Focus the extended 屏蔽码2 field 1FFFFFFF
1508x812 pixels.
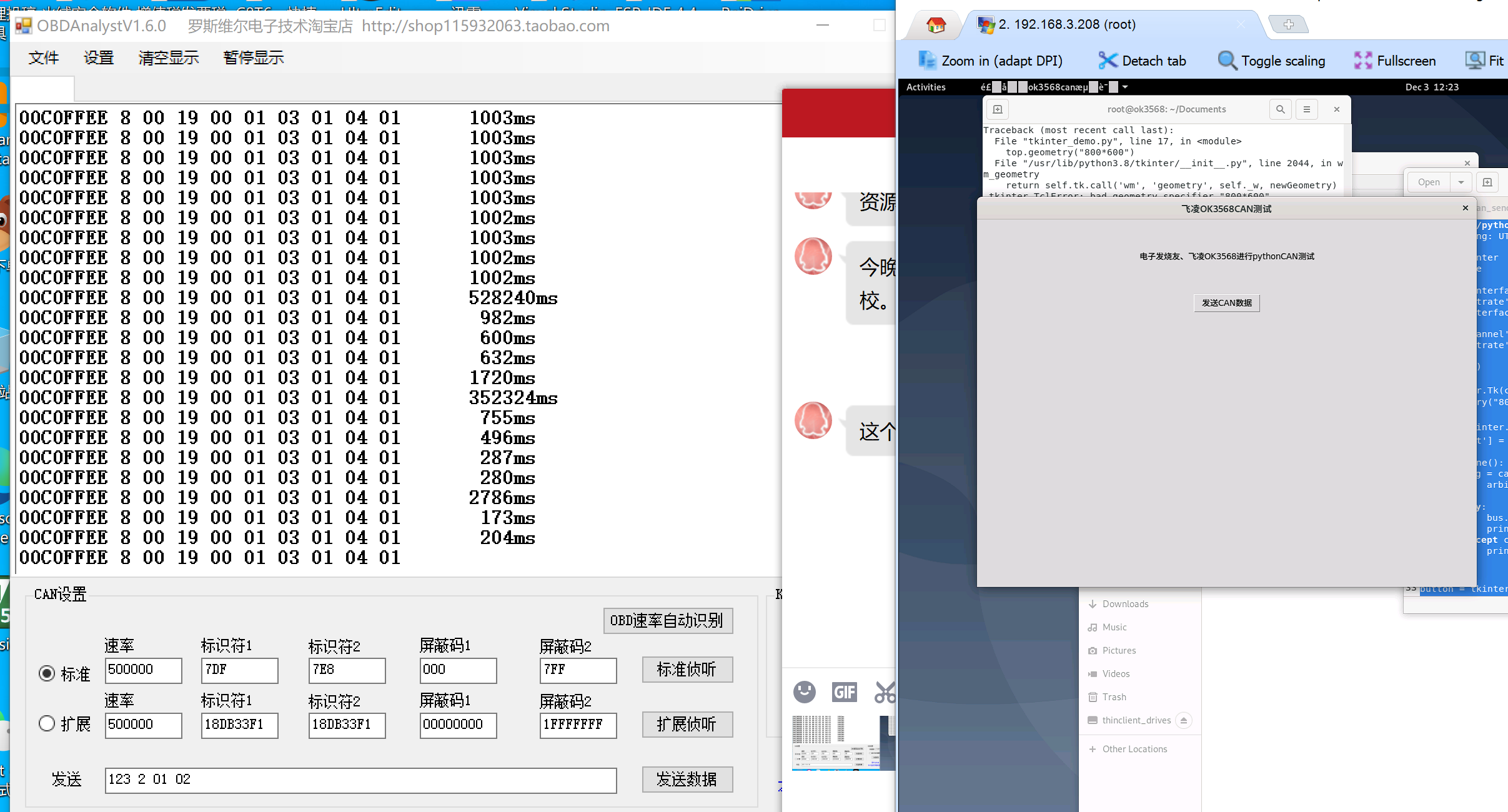click(578, 725)
